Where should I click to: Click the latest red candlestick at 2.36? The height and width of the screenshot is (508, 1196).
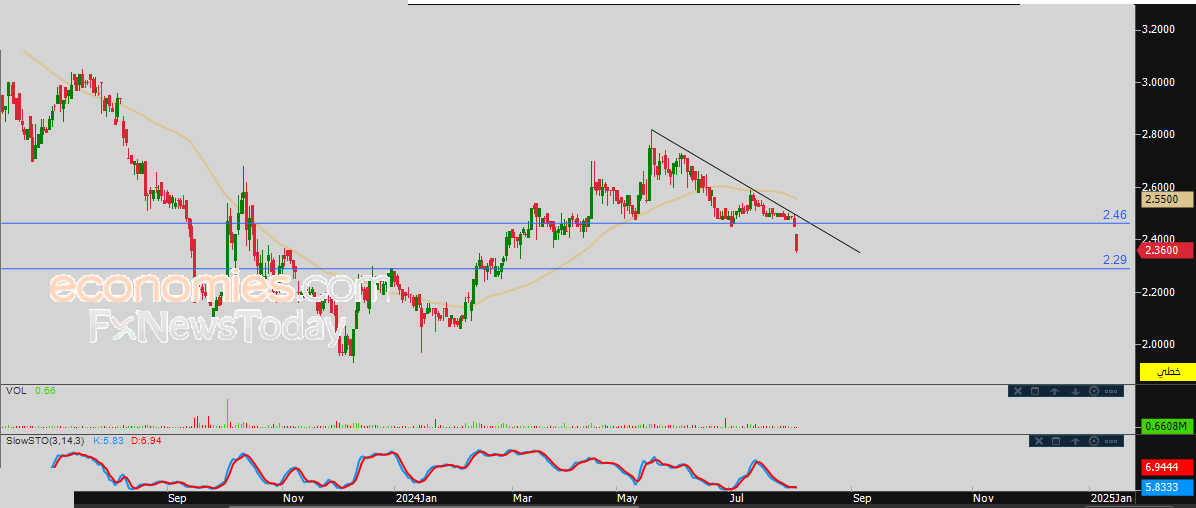pyautogui.click(x=797, y=243)
